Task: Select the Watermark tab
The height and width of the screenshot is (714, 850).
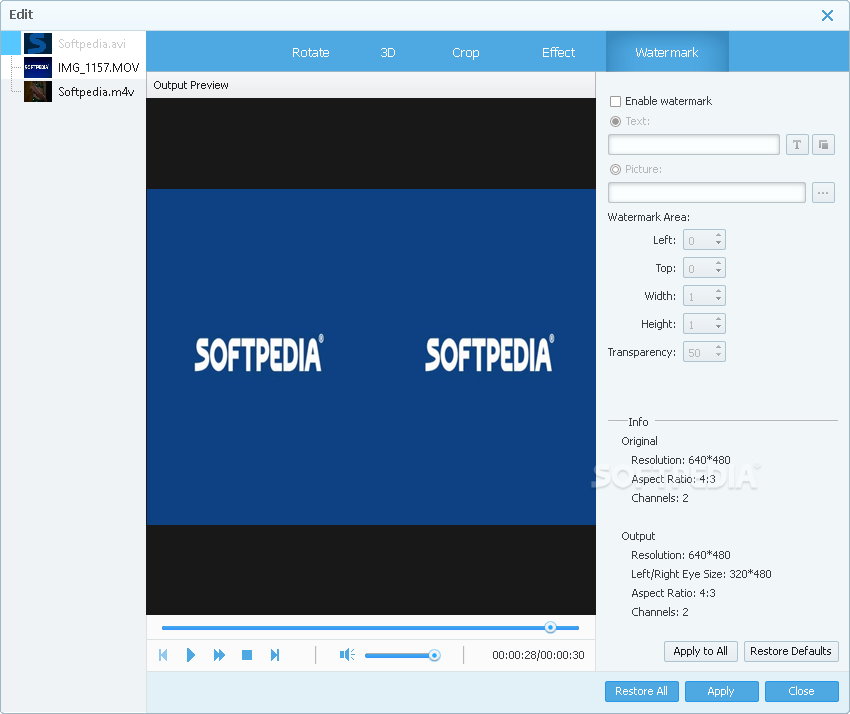Action: [667, 52]
